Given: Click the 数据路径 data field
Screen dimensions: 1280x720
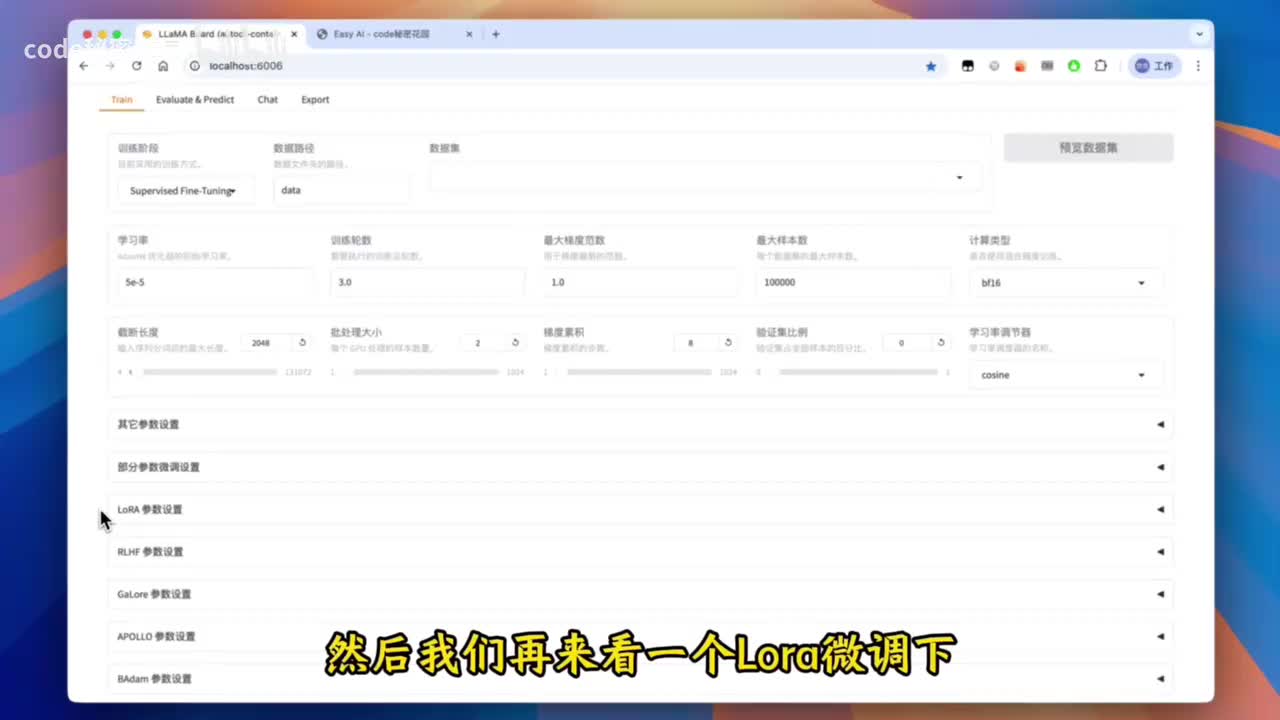Looking at the screenshot, I should click(340, 190).
